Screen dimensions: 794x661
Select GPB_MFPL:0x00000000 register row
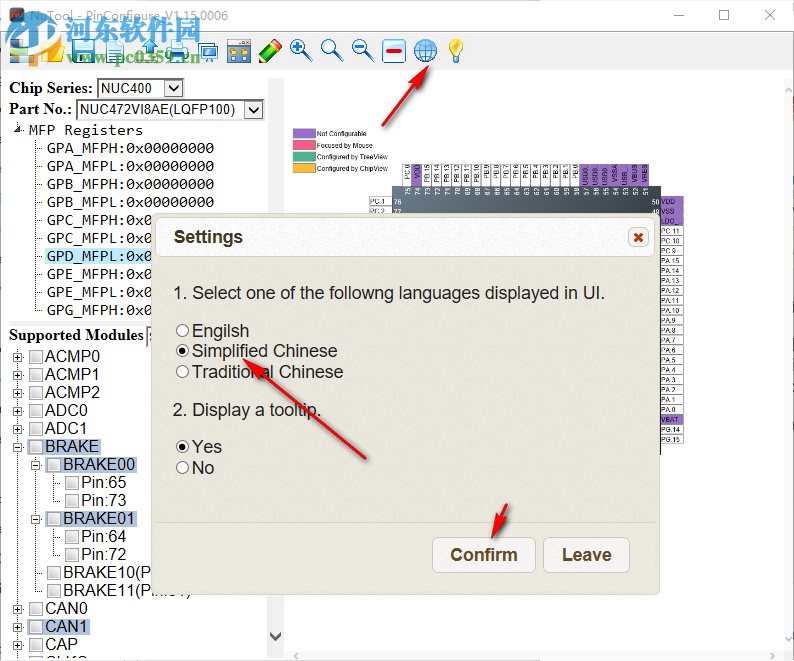coord(130,202)
